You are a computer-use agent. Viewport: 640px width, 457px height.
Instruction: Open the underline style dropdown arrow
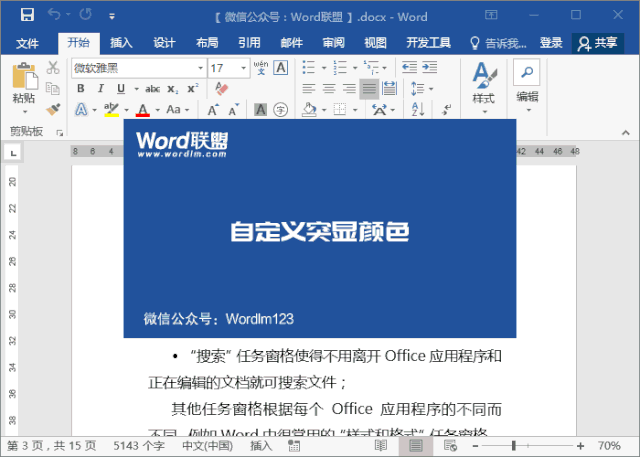pyautogui.click(x=136, y=89)
